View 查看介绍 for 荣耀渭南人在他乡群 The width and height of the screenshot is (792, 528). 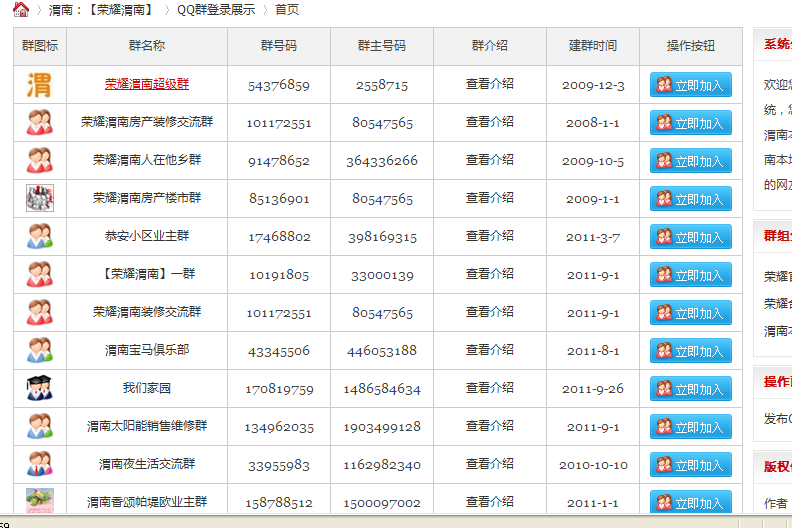(x=489, y=160)
